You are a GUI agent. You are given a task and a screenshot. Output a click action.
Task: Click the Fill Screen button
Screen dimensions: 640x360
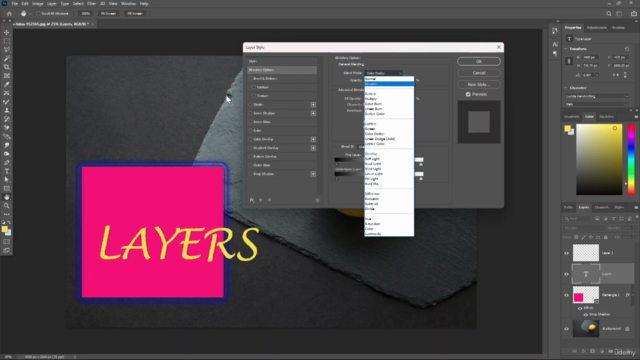(x=135, y=13)
